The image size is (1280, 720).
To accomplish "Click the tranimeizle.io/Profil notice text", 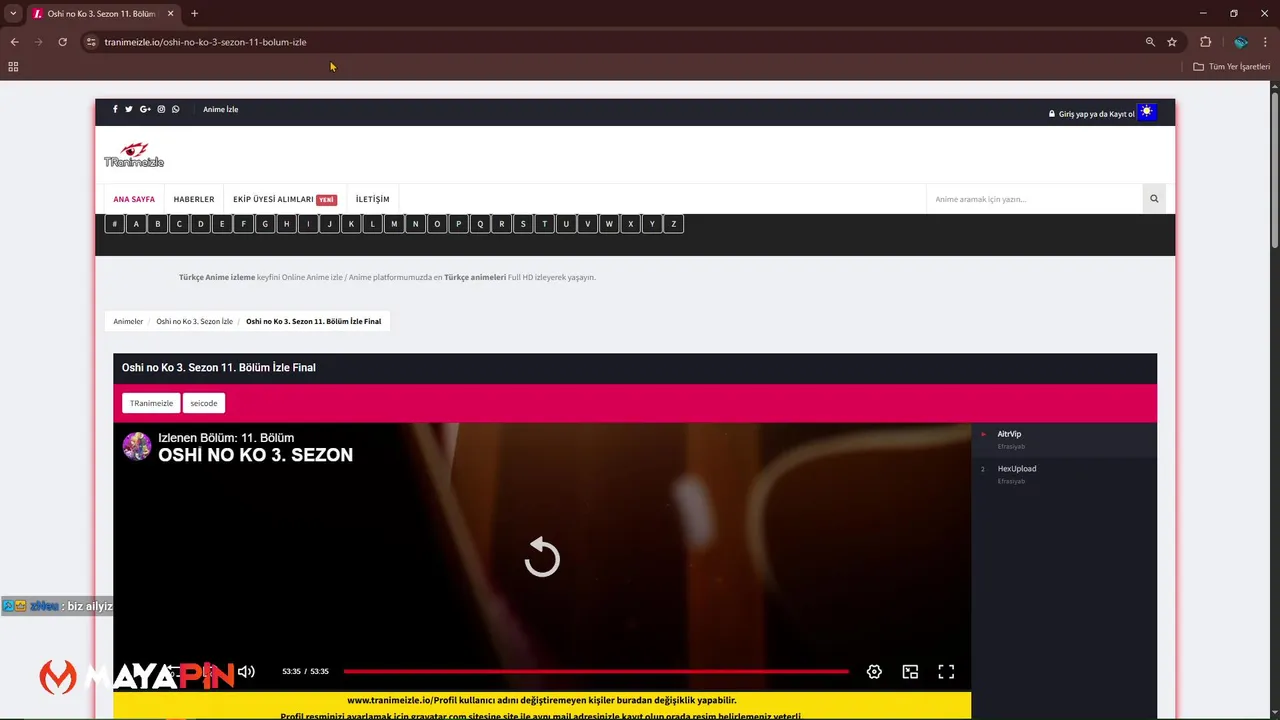I will pos(542,700).
